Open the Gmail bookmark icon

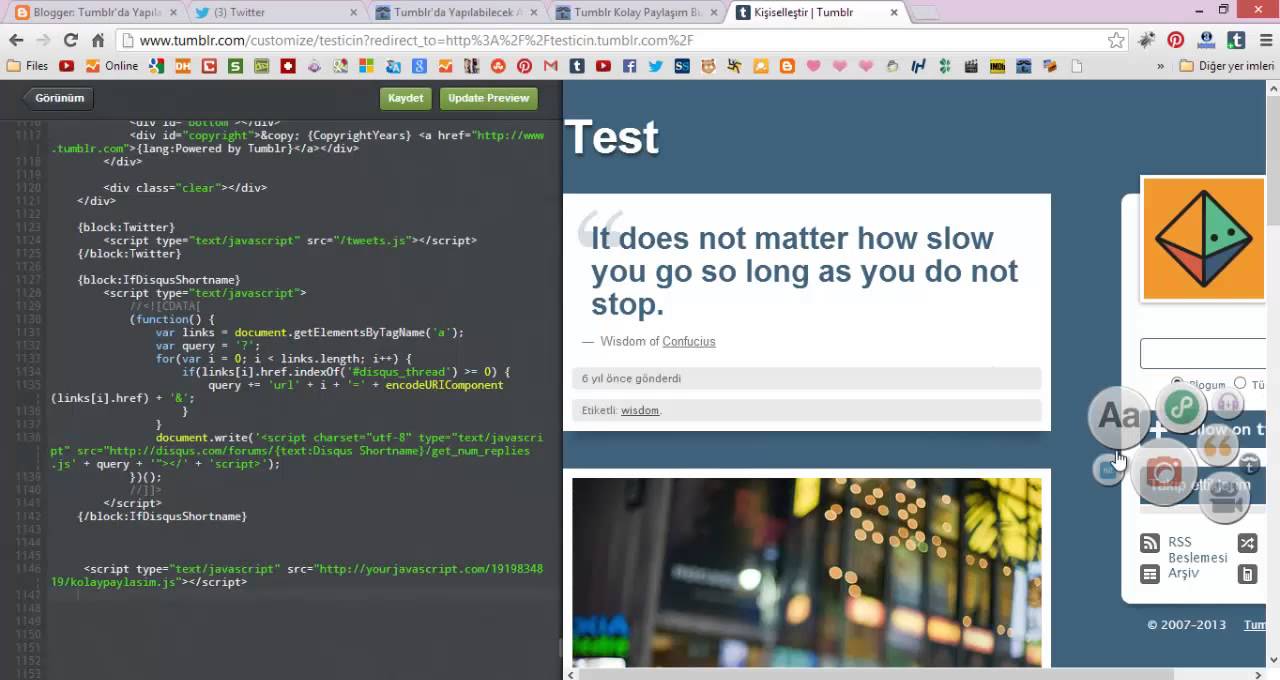tap(550, 66)
